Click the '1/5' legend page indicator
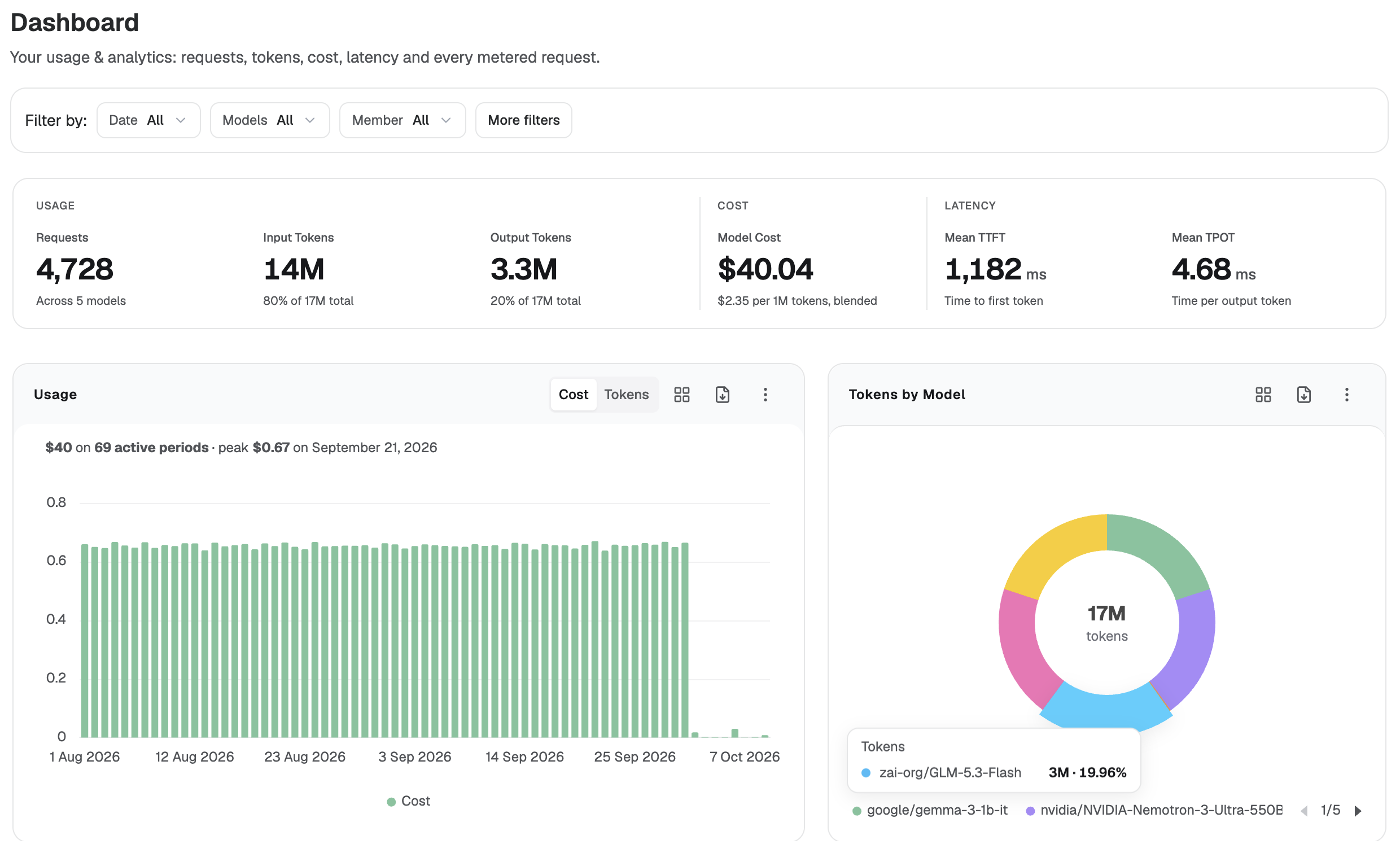The image size is (1400, 866). tap(1330, 810)
